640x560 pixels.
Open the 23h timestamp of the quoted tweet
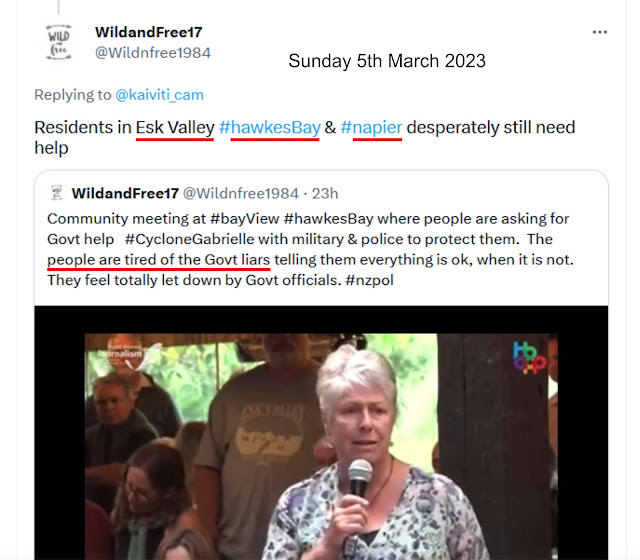(x=325, y=193)
